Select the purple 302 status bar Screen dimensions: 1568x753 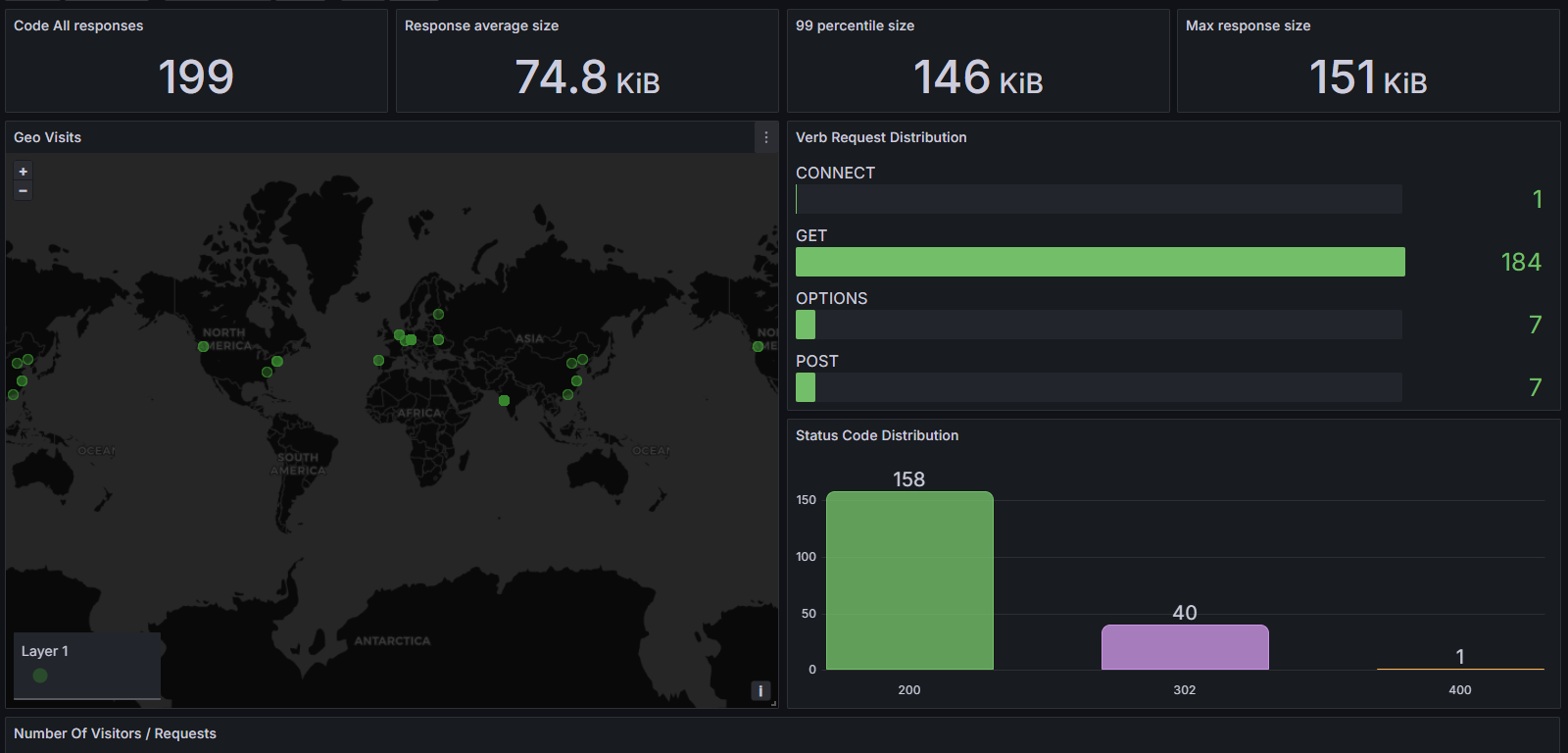pos(1185,647)
